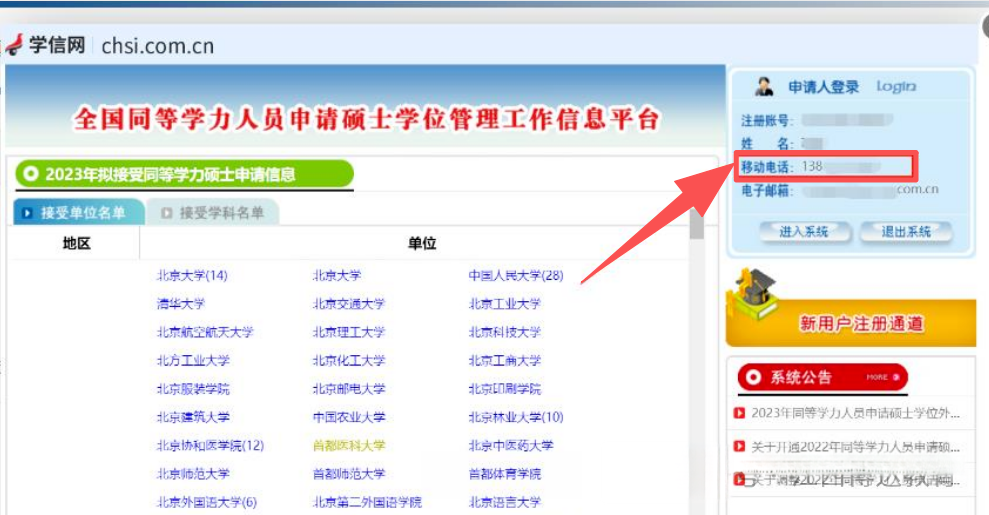Open the 北京建筑大学 link

click(193, 417)
